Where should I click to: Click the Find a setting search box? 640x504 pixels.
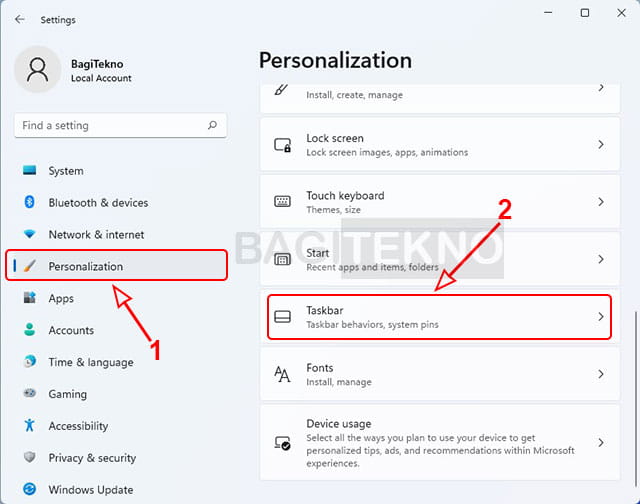point(120,125)
